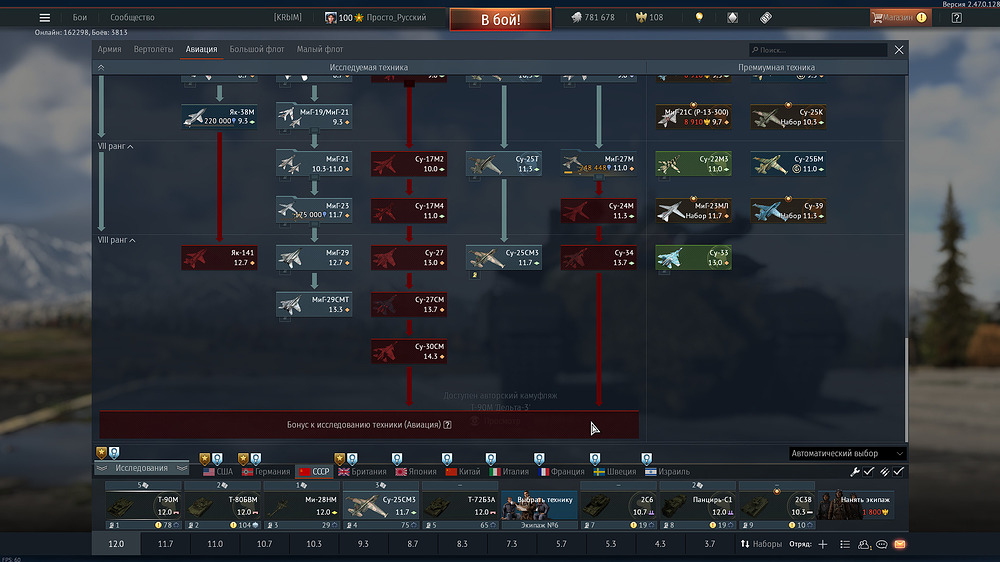Open the player profile avatar icon
The width and height of the screenshot is (1000, 562).
[330, 18]
